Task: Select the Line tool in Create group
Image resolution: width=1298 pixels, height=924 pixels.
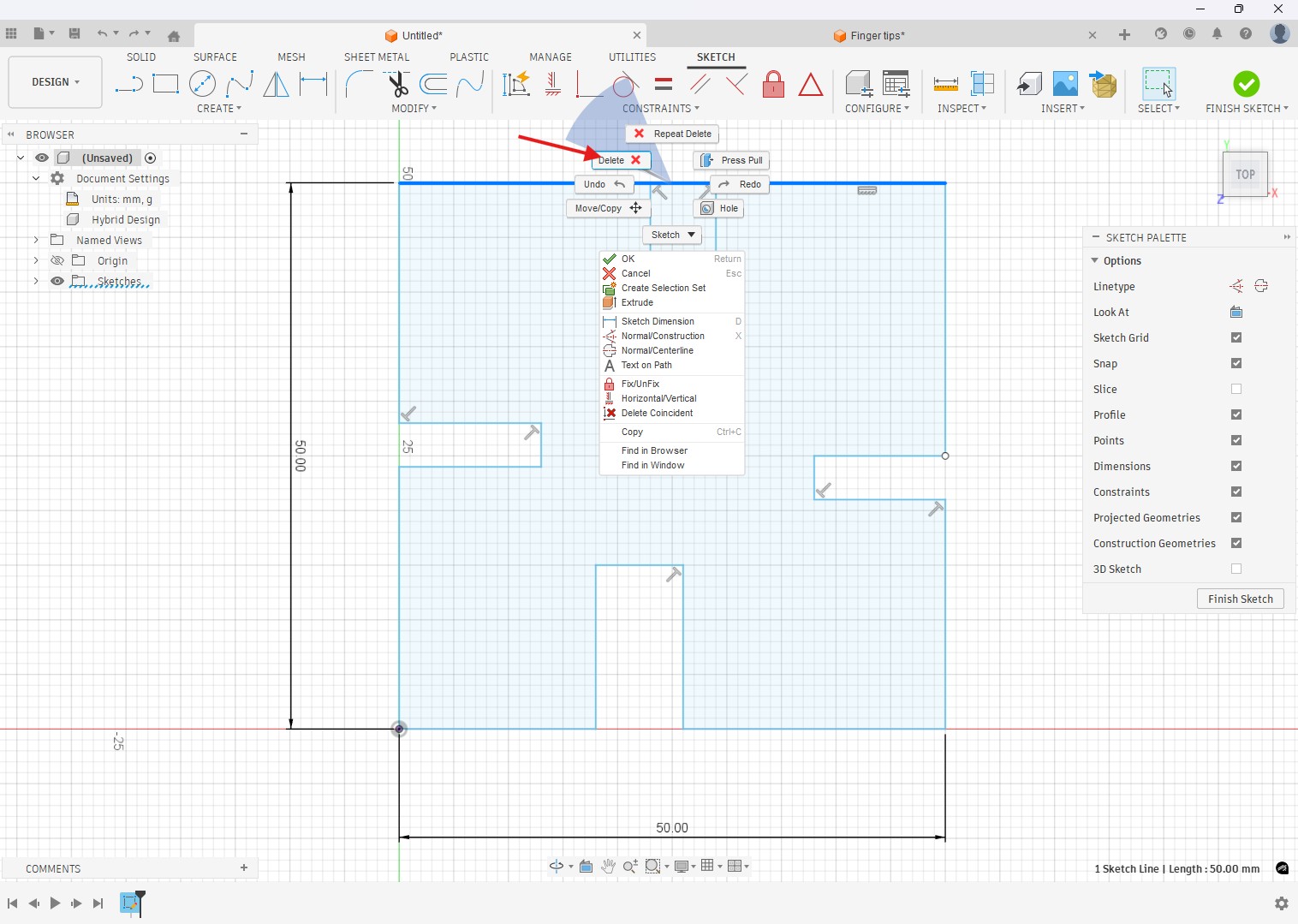Action: (x=128, y=84)
